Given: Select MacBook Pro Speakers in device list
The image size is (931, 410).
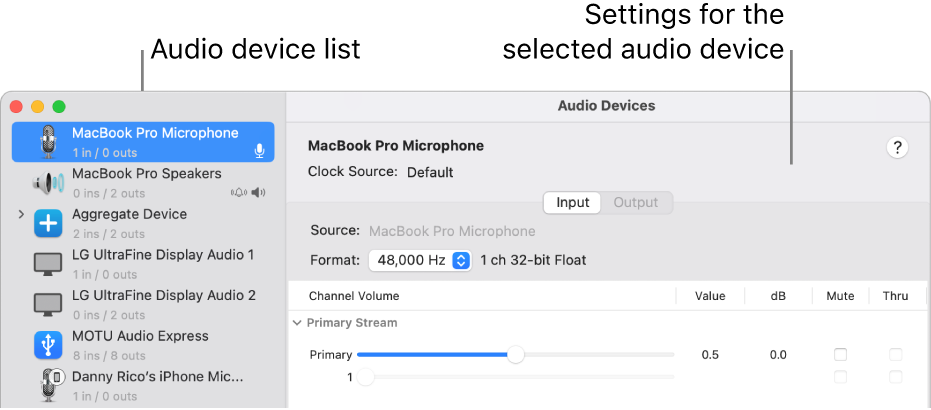Looking at the screenshot, I should 147,174.
